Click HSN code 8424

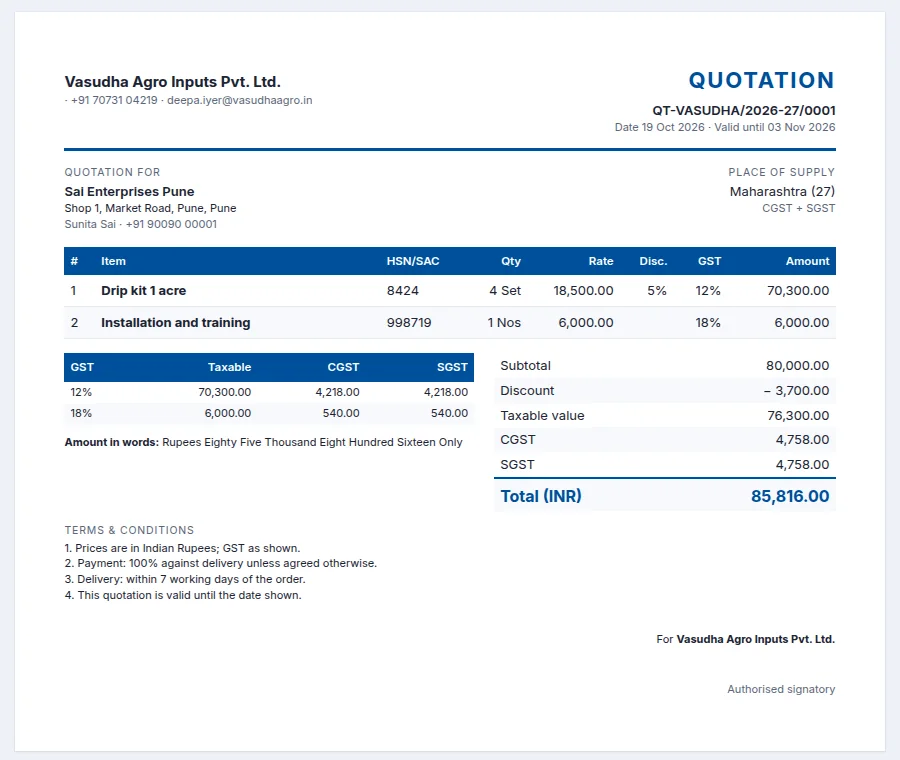[402, 290]
